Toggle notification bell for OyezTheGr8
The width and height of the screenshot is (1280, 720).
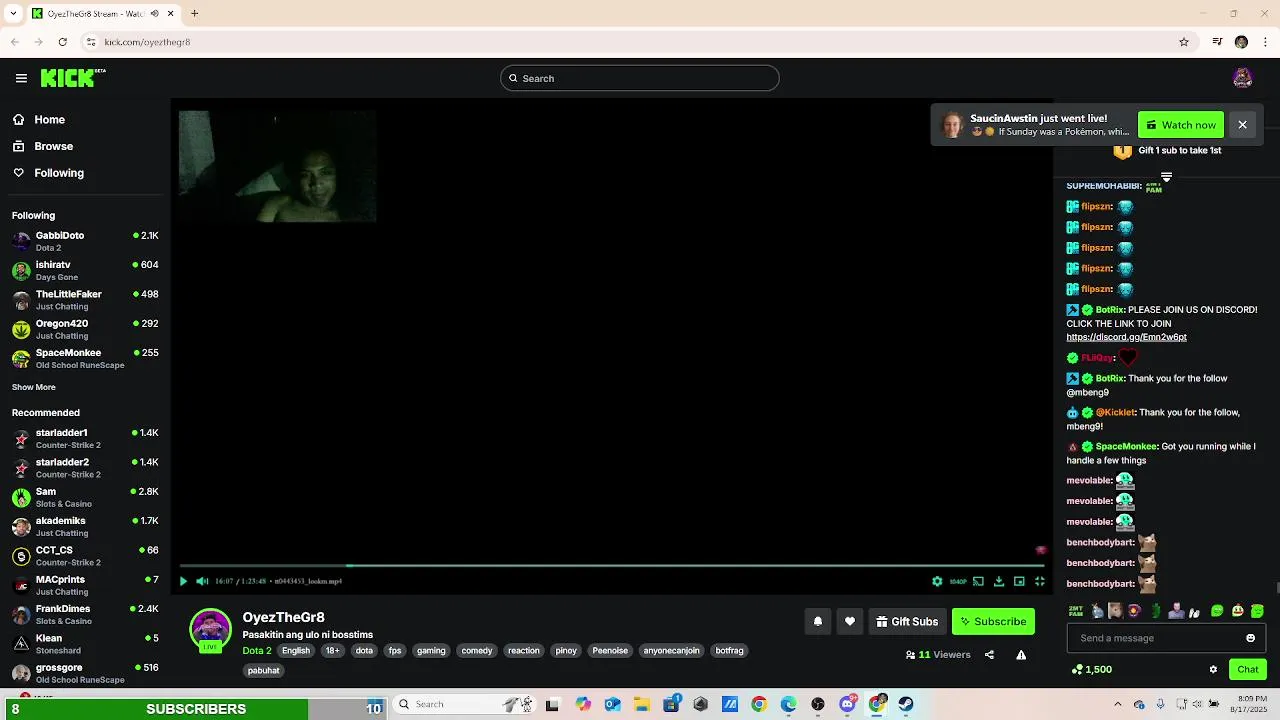point(818,621)
